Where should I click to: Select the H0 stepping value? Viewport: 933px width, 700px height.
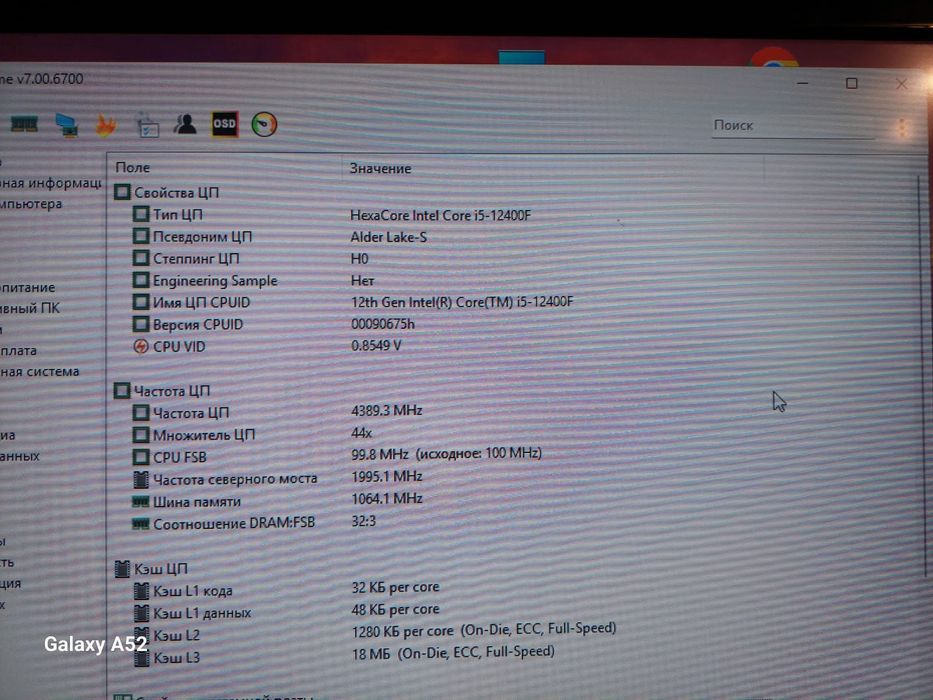[x=359, y=258]
